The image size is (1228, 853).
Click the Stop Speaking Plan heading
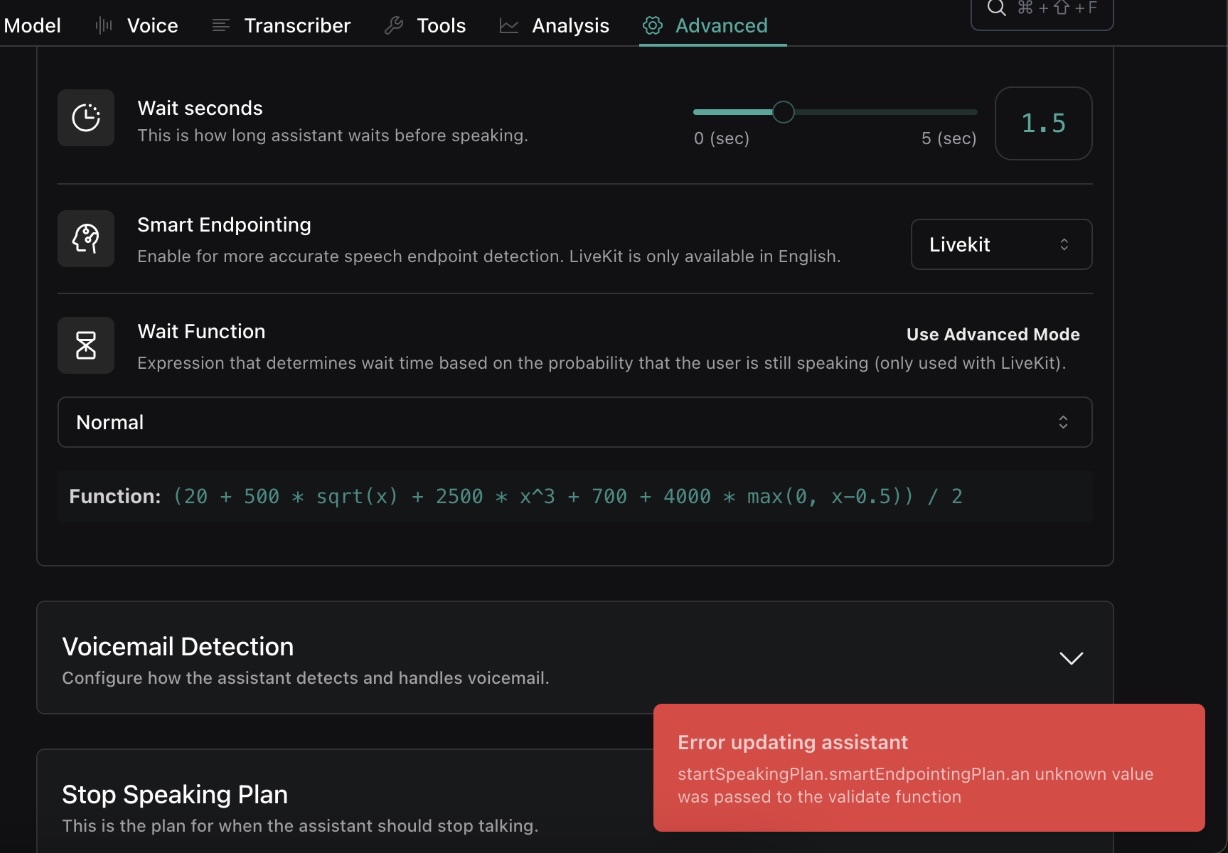(175, 794)
